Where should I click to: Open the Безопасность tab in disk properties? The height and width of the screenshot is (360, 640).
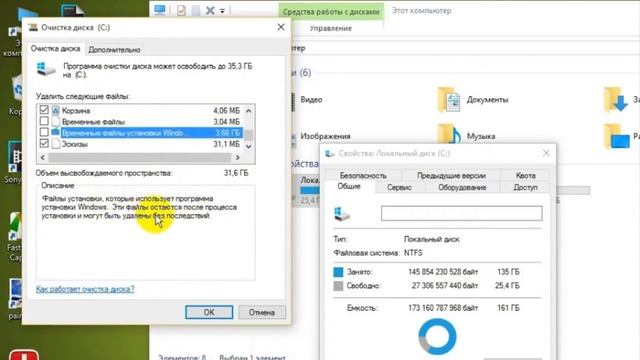[x=363, y=176]
